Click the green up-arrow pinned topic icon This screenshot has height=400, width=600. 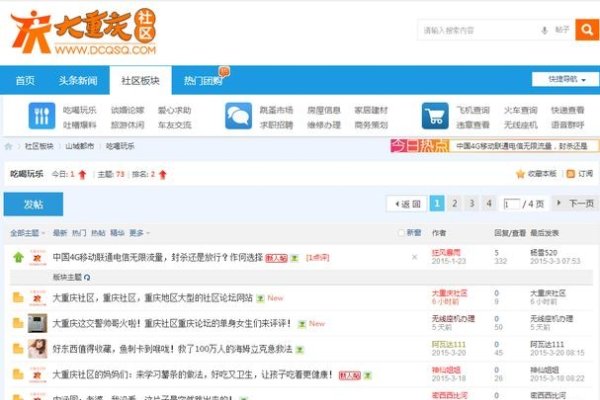coord(18,257)
